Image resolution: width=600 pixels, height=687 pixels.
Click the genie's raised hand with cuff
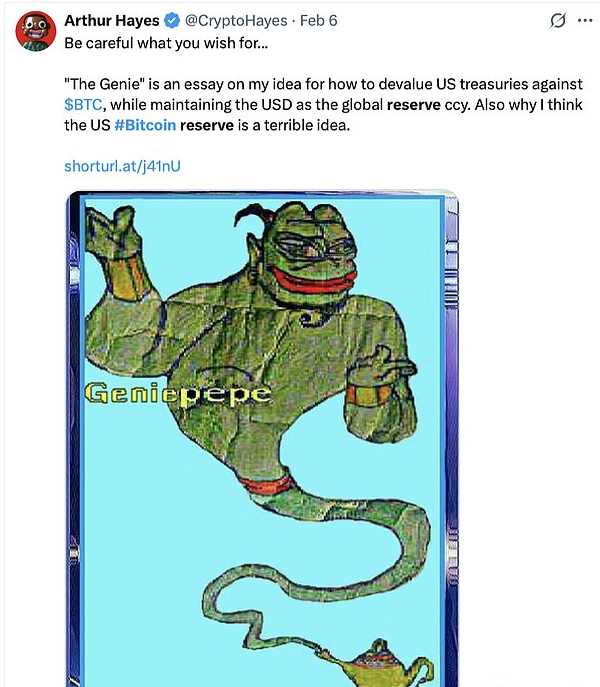tap(118, 254)
